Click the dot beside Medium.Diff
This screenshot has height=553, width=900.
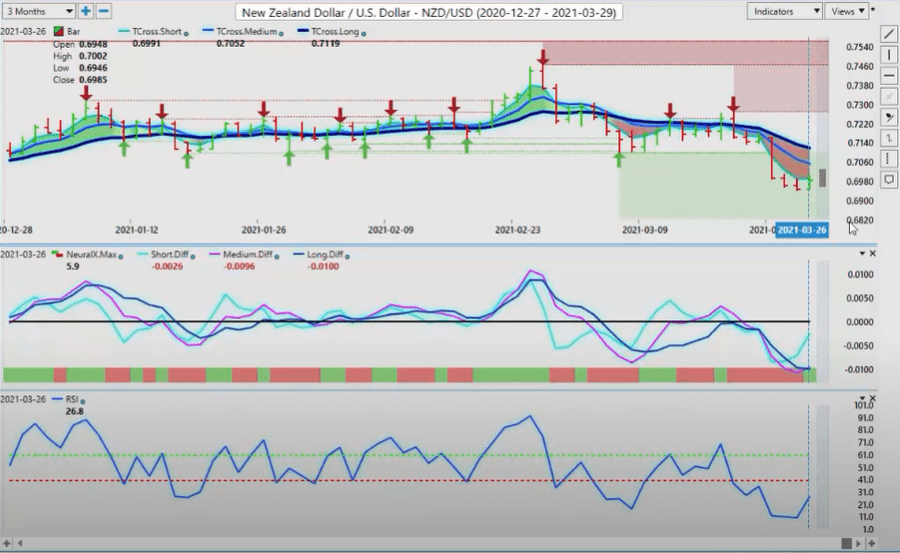pyautogui.click(x=277, y=256)
